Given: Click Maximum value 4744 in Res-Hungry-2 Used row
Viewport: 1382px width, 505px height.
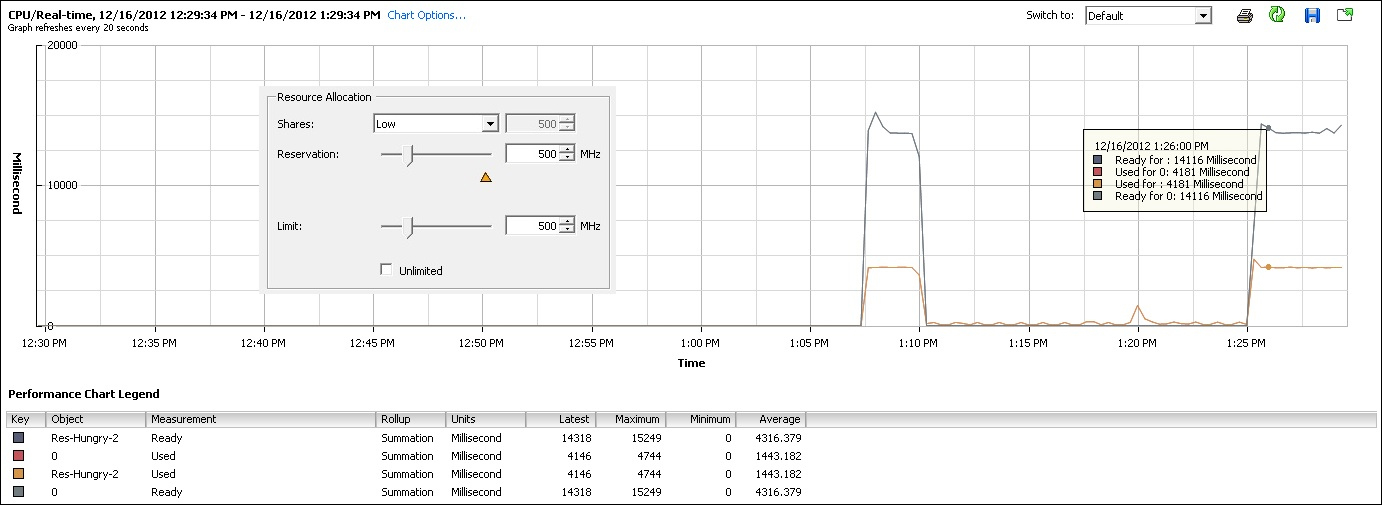Looking at the screenshot, I should (648, 474).
